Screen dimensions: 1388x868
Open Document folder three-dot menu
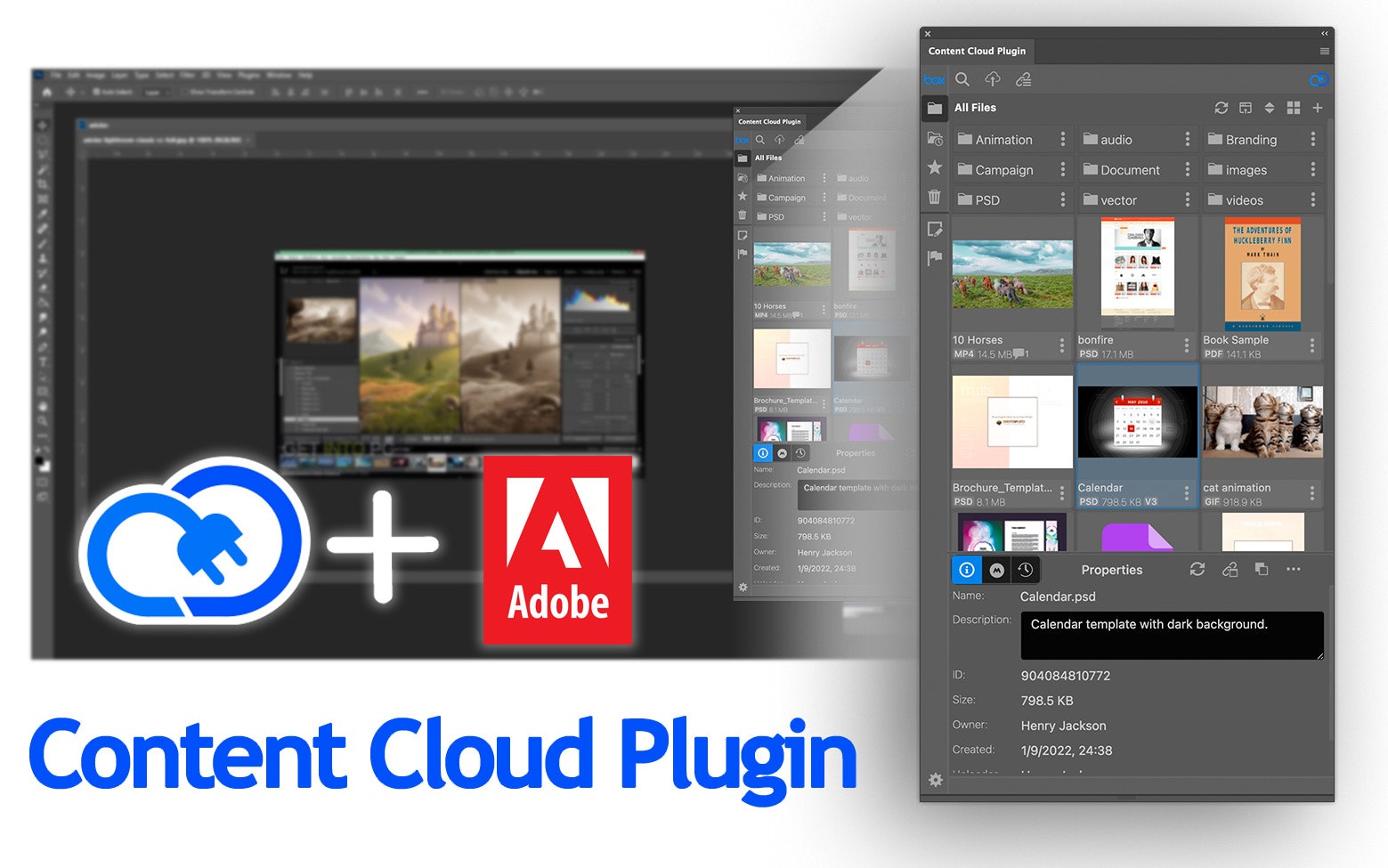click(1188, 170)
